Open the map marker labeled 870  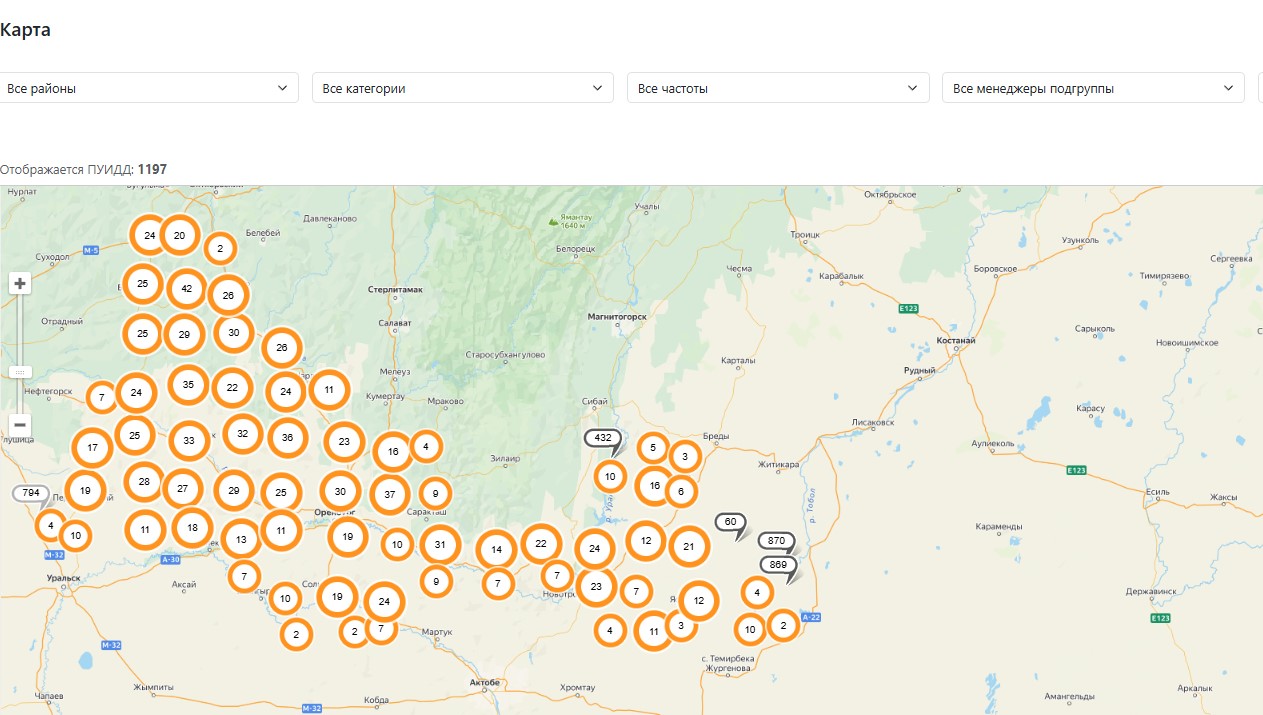[x=777, y=541]
